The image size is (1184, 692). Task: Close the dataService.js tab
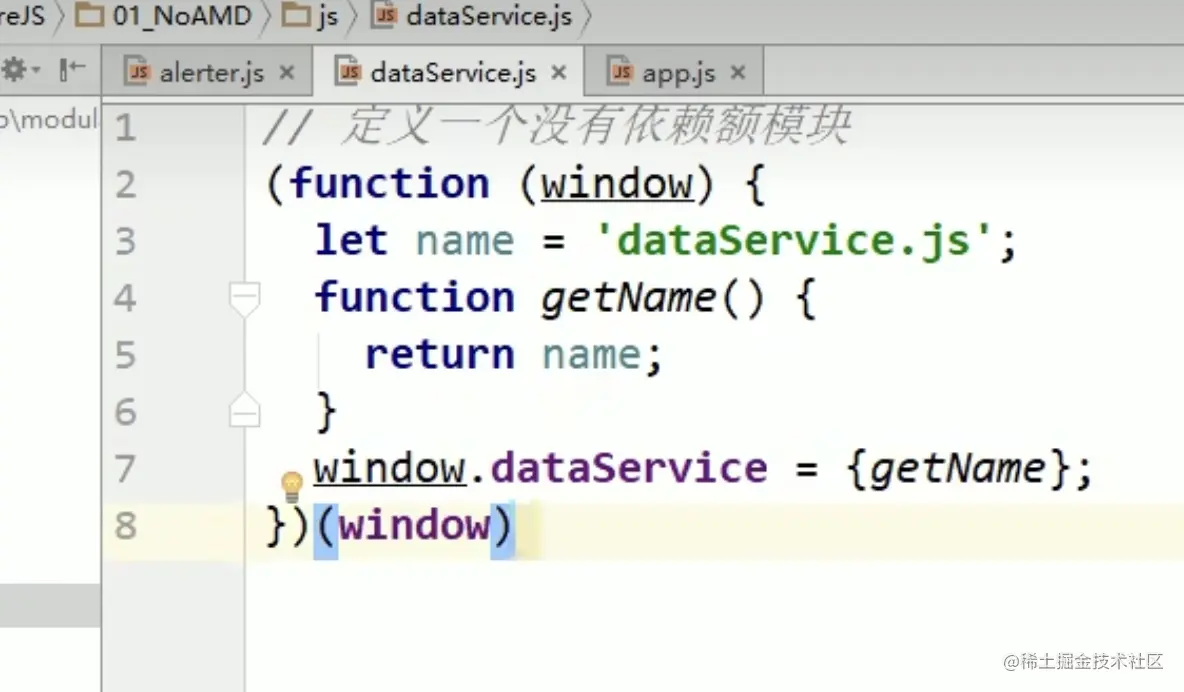[559, 73]
